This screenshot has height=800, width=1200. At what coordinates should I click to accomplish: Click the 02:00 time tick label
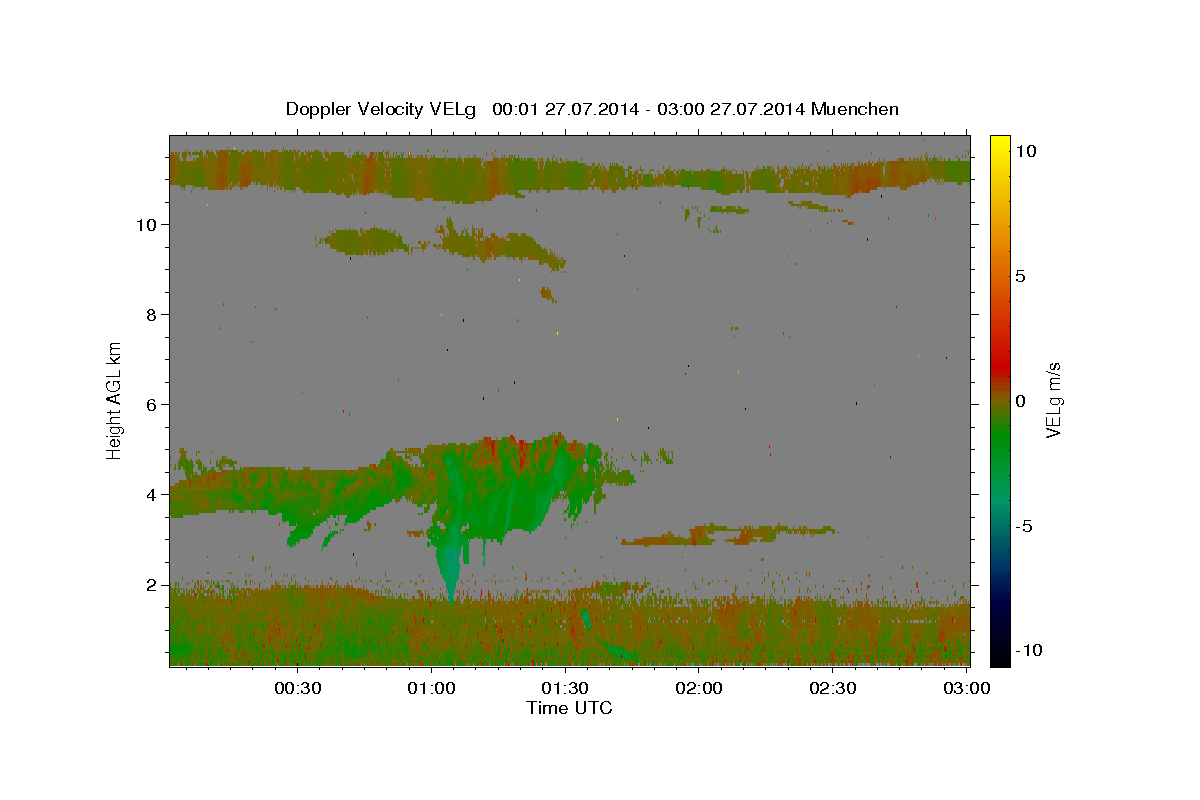tap(699, 688)
